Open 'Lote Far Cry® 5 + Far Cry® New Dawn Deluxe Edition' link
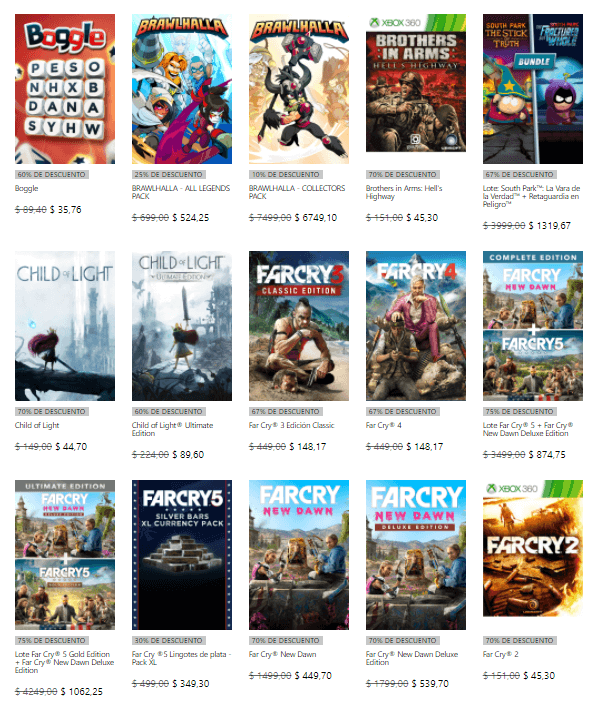This screenshot has height=706, width=602. 528,429
